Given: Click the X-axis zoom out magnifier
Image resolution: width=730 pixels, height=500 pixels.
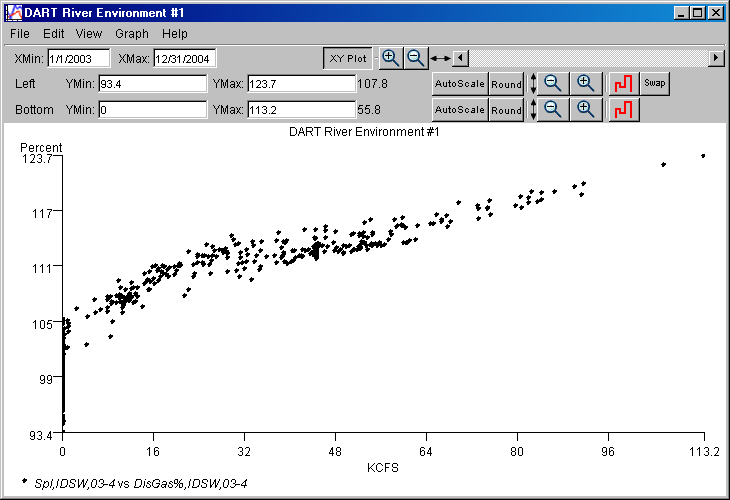Looking at the screenshot, I should point(415,58).
